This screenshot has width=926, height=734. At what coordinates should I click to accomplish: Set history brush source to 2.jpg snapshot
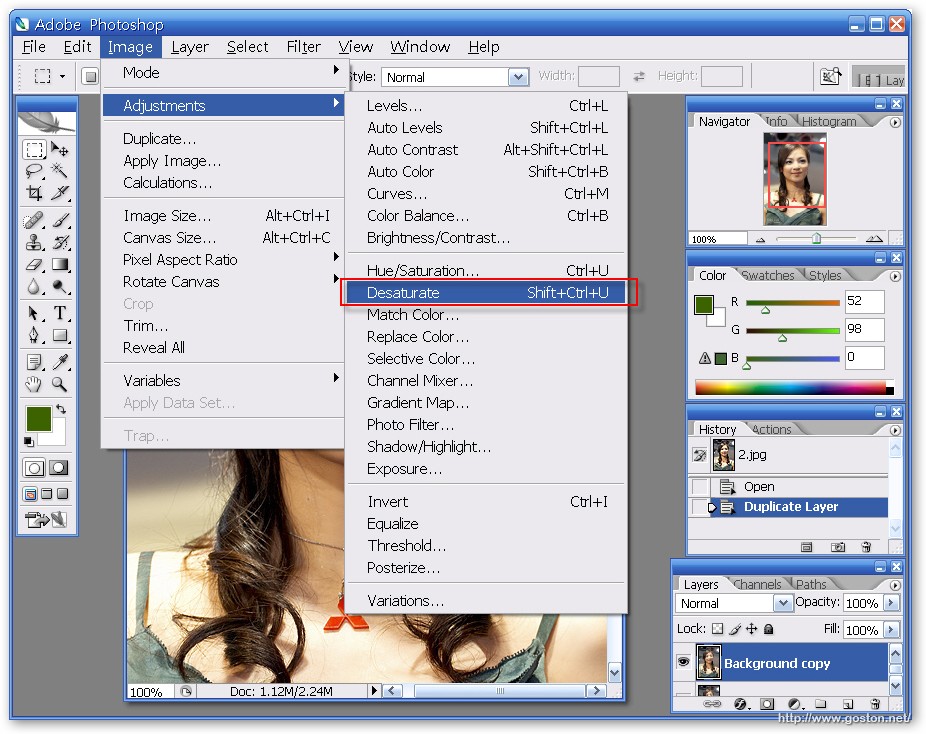699,455
